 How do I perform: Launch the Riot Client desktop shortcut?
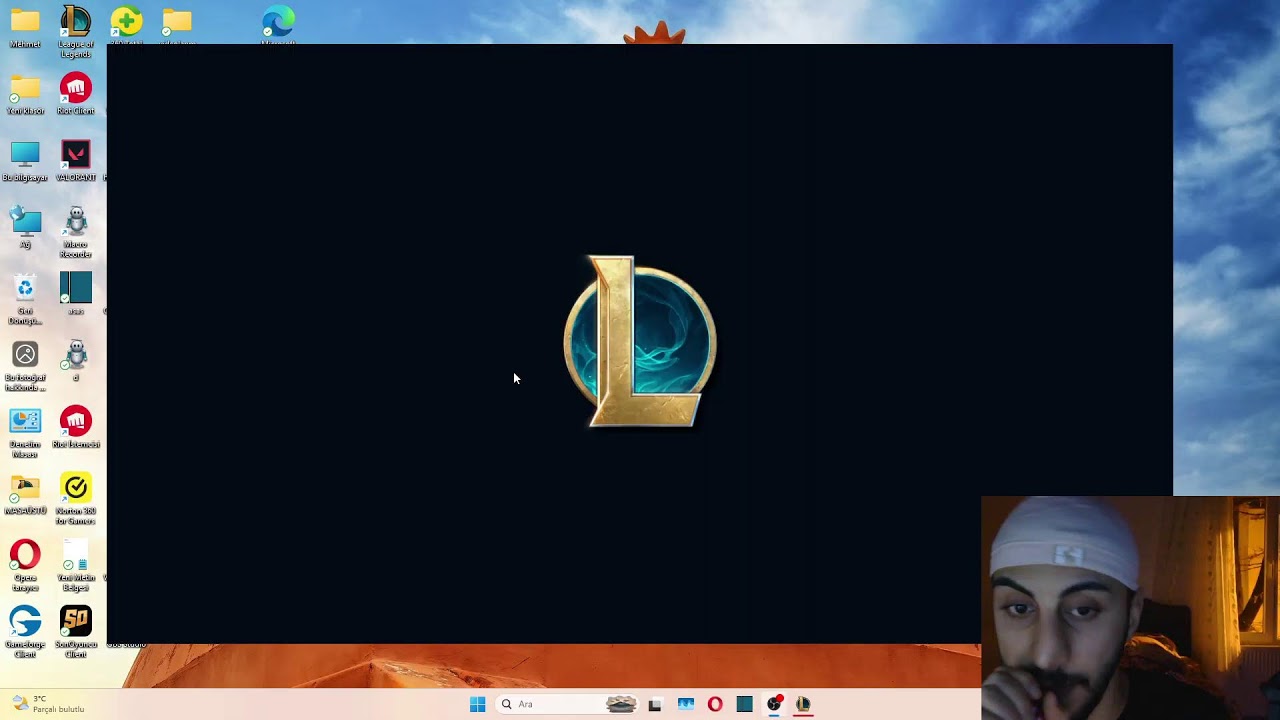[x=76, y=94]
